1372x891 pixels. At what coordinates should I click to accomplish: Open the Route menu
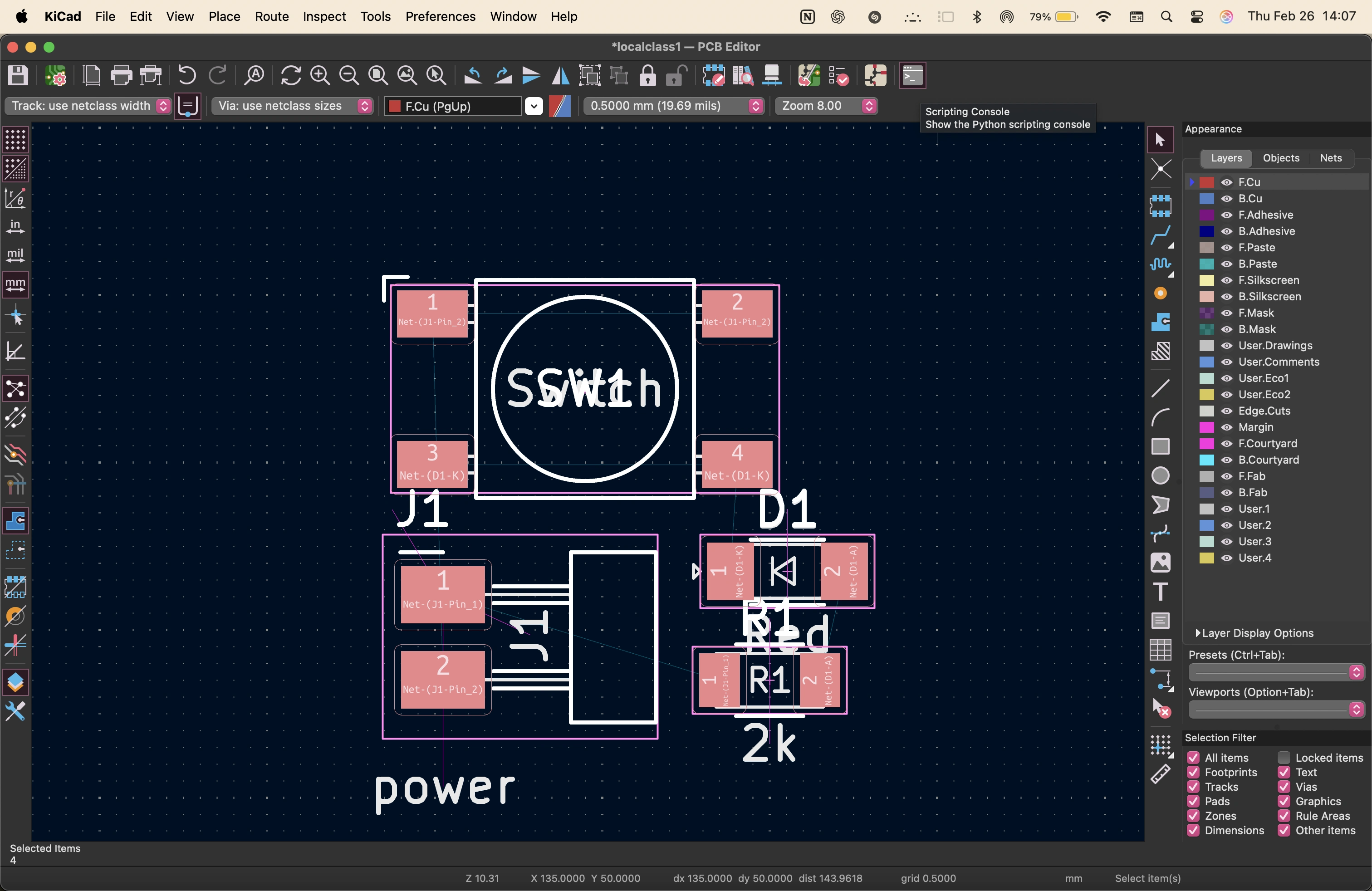[271, 16]
